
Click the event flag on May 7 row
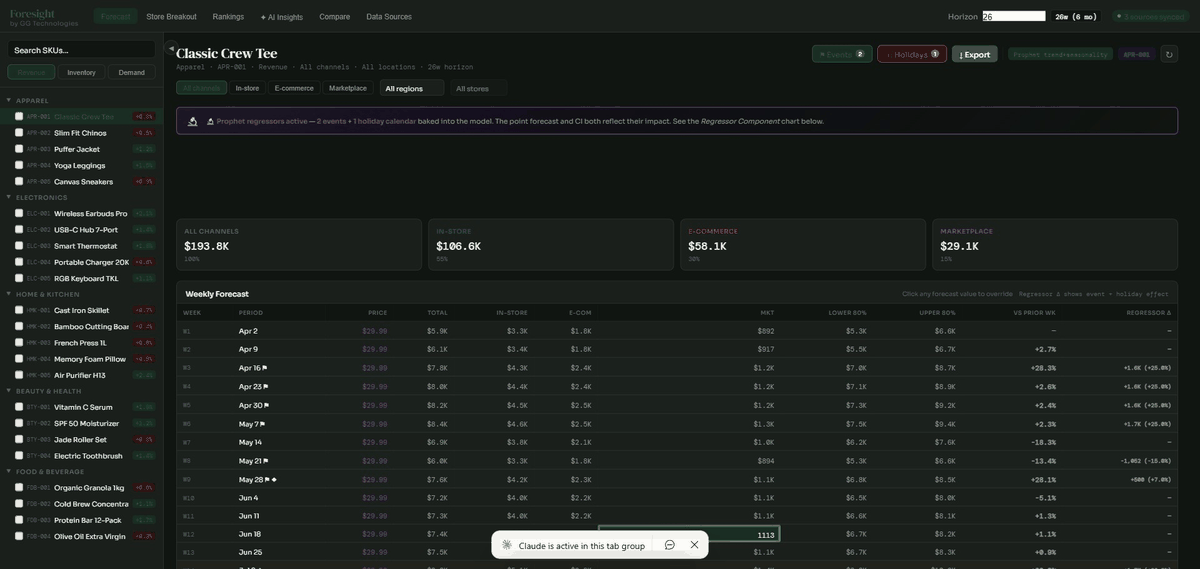coord(262,424)
